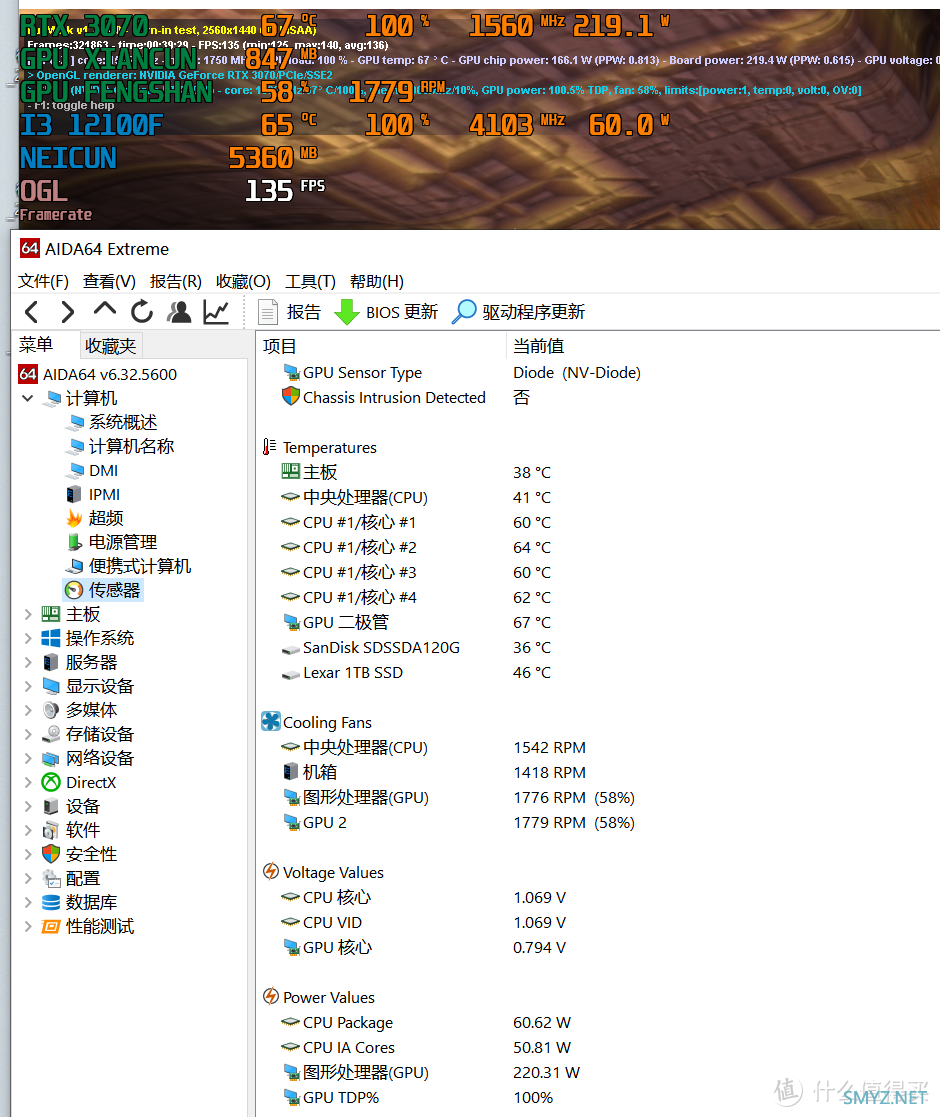The height and width of the screenshot is (1117, 940).
Task: Open the 文件(F) menu
Action: click(x=43, y=281)
